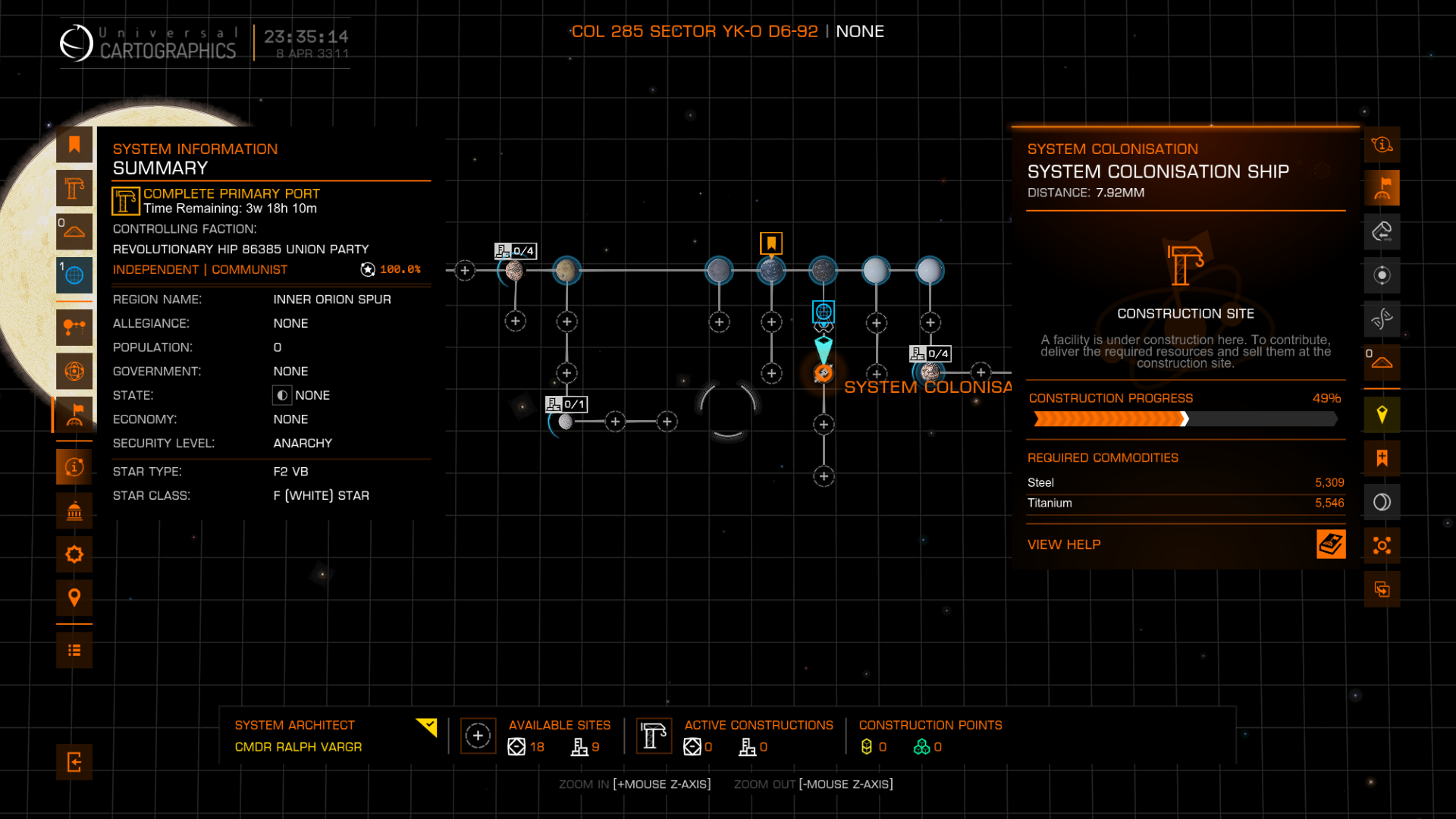Open the left sidebar installations tab with count 0
Viewport: 1456px width, 819px height.
coord(74,232)
